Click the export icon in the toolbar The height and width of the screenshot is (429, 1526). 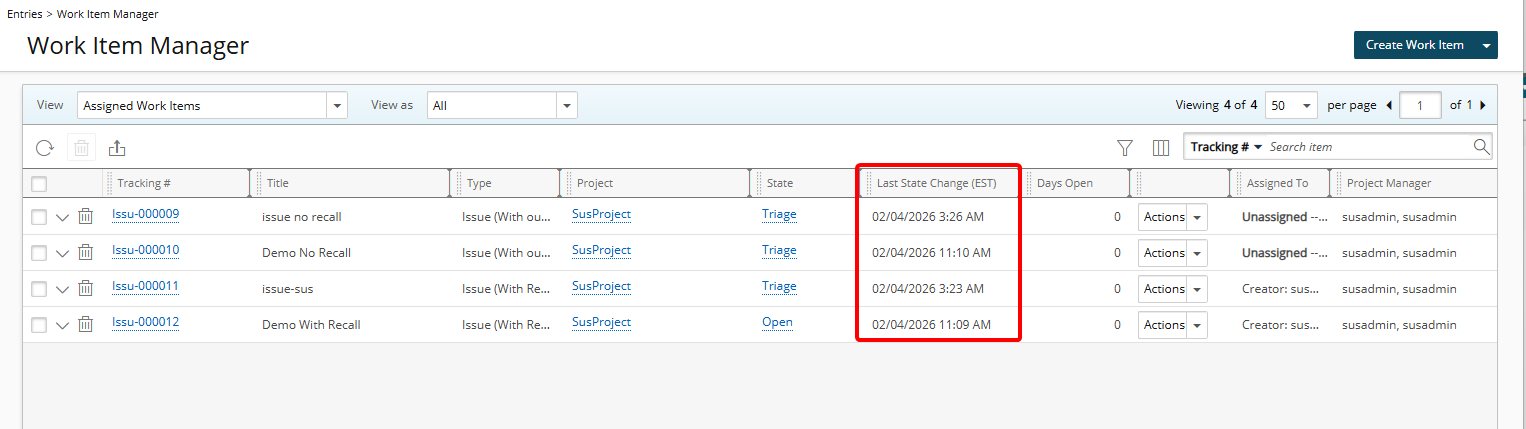(x=117, y=148)
